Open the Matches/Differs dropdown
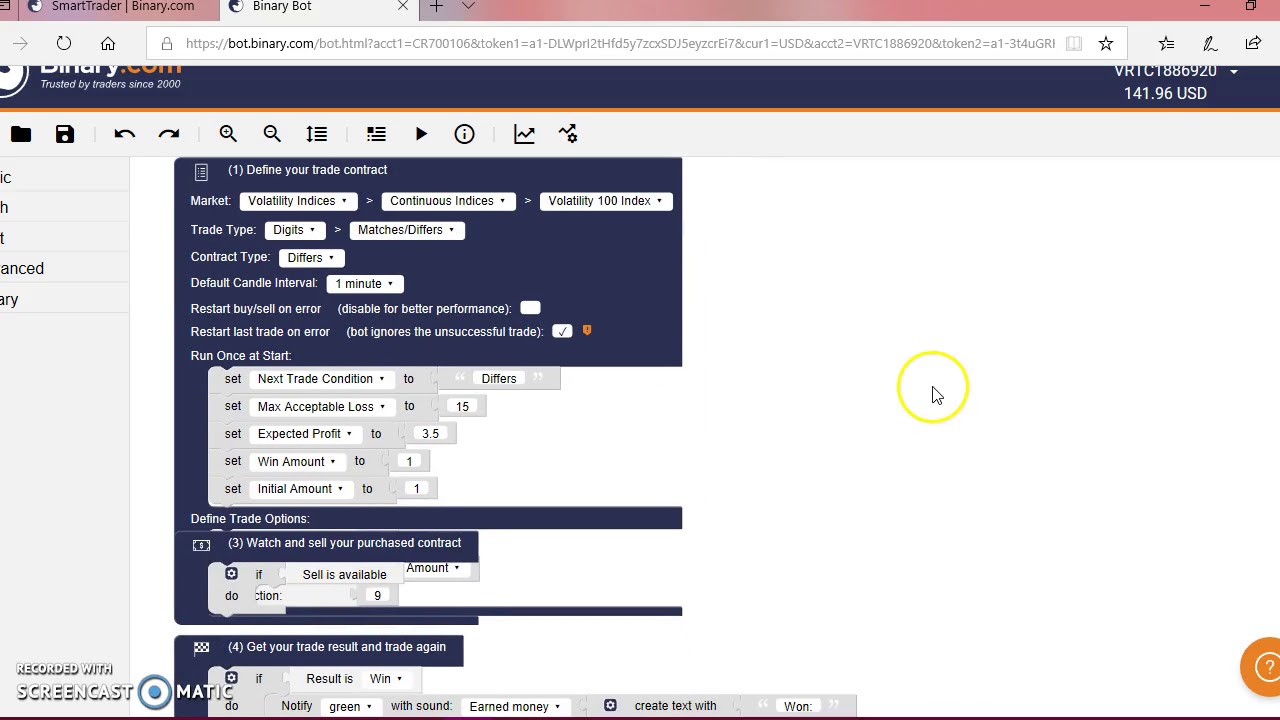This screenshot has width=1280, height=720. [x=406, y=230]
